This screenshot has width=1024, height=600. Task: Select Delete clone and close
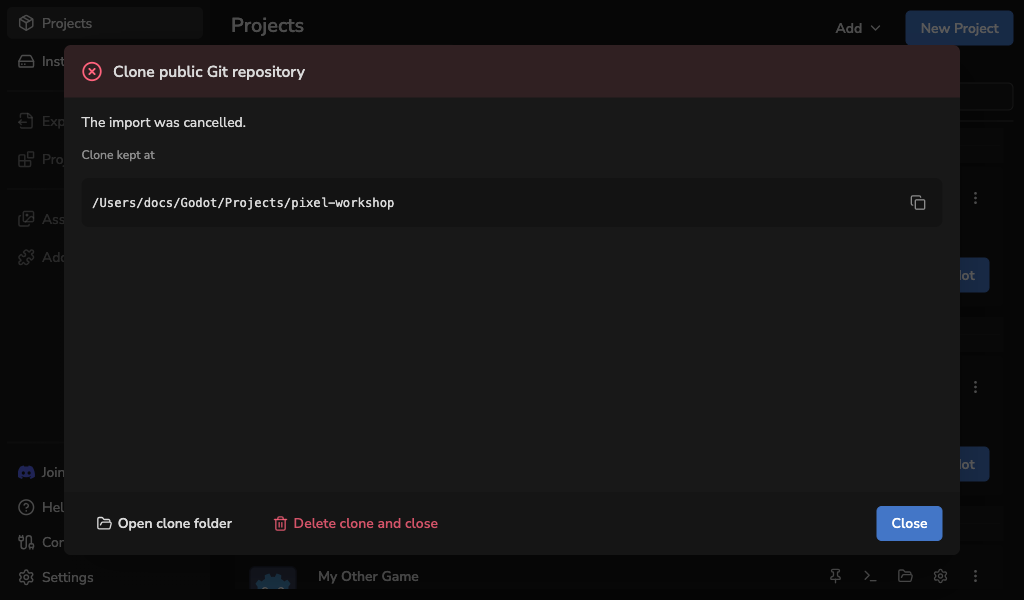(356, 524)
